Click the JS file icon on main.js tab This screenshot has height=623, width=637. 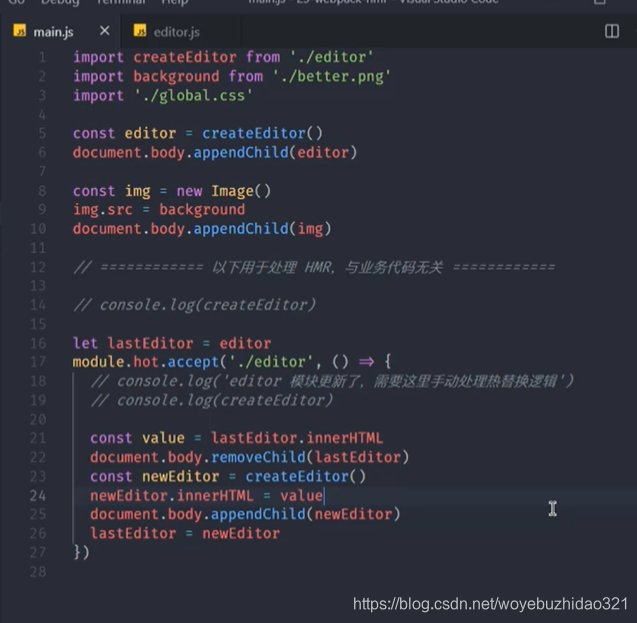(20, 30)
